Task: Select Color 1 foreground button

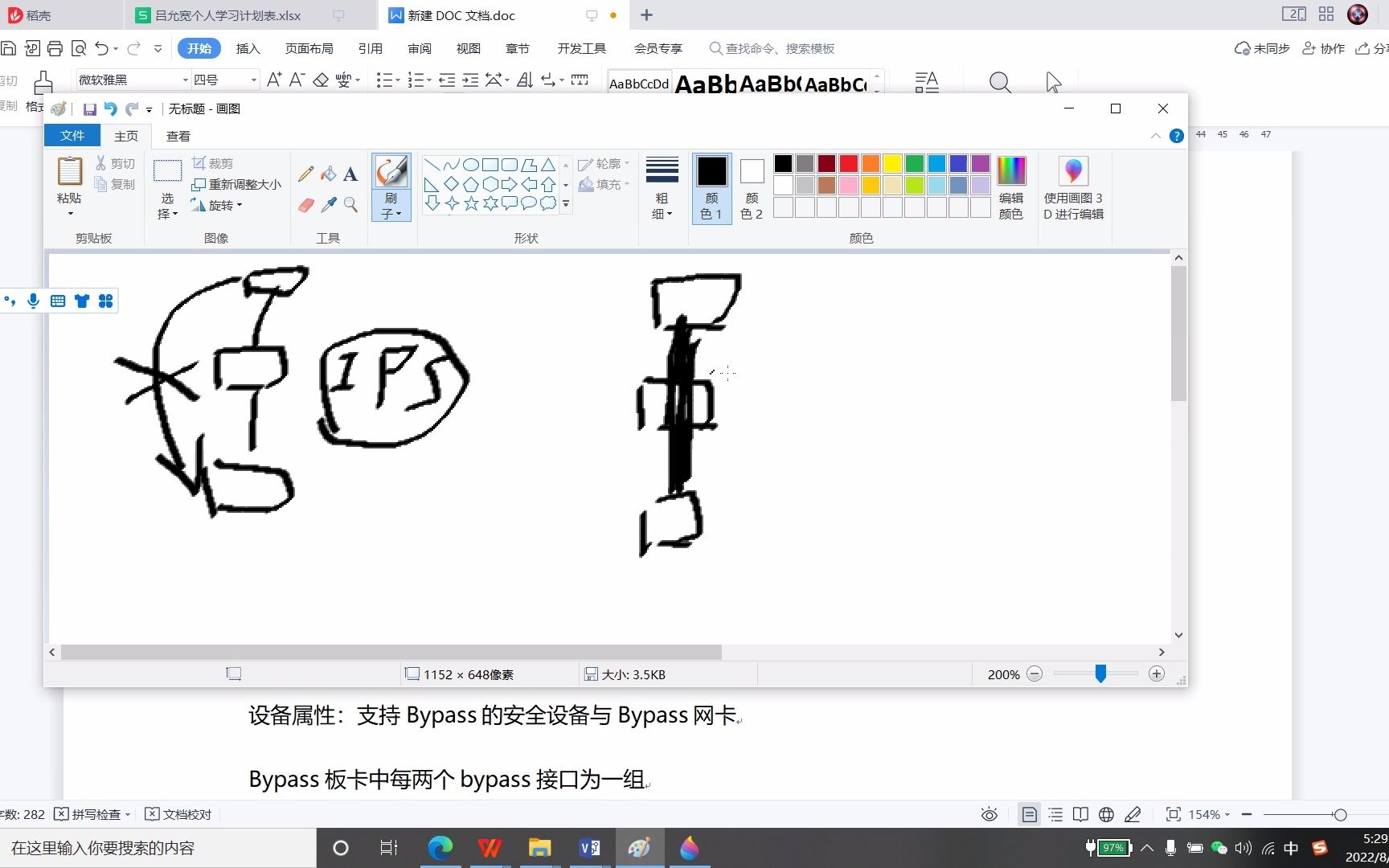Action: (711, 187)
